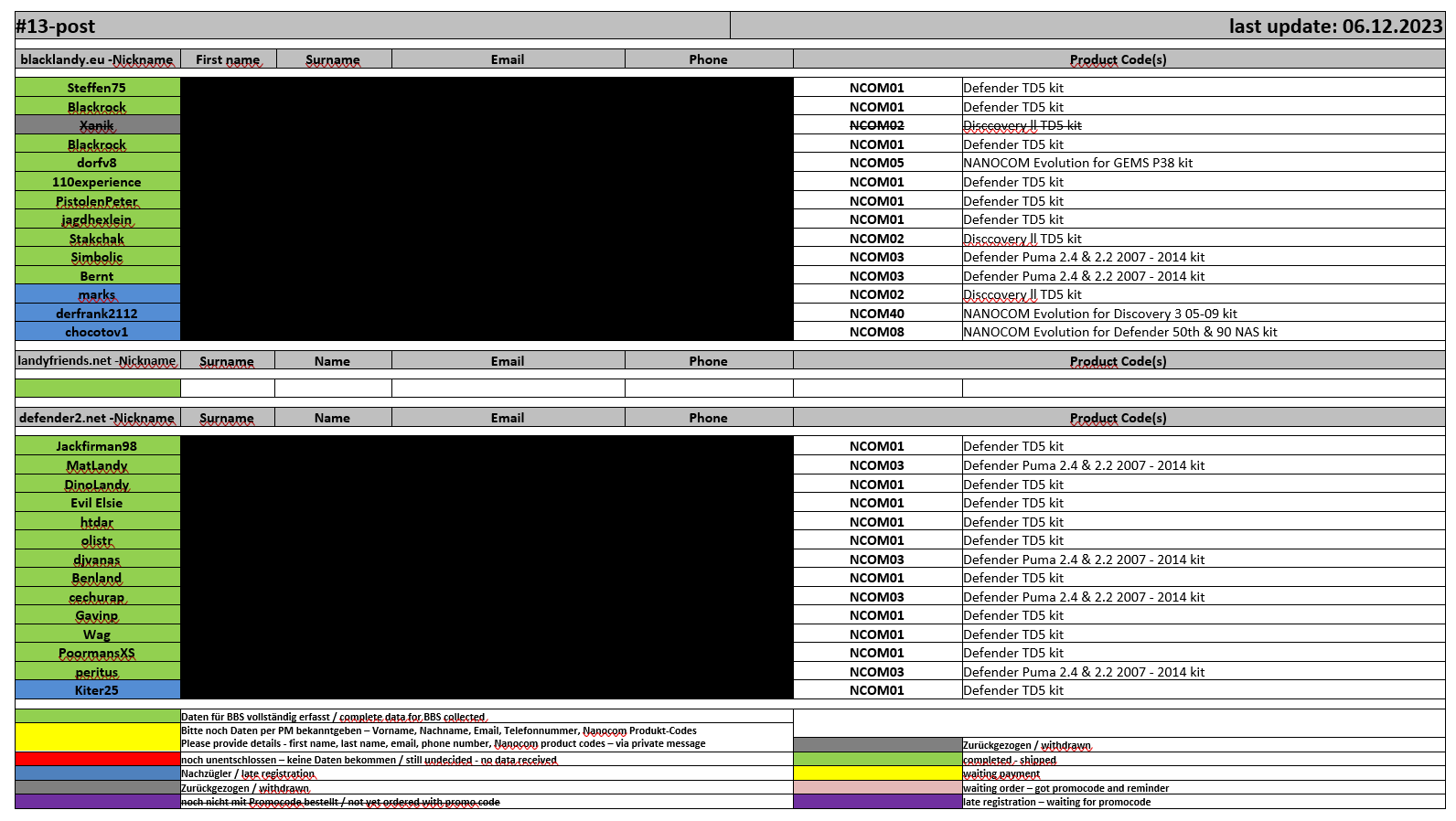Viewport: 1456px width, 821px height.
Task: Click the 'NCOM05' product code cell
Action: [877, 163]
